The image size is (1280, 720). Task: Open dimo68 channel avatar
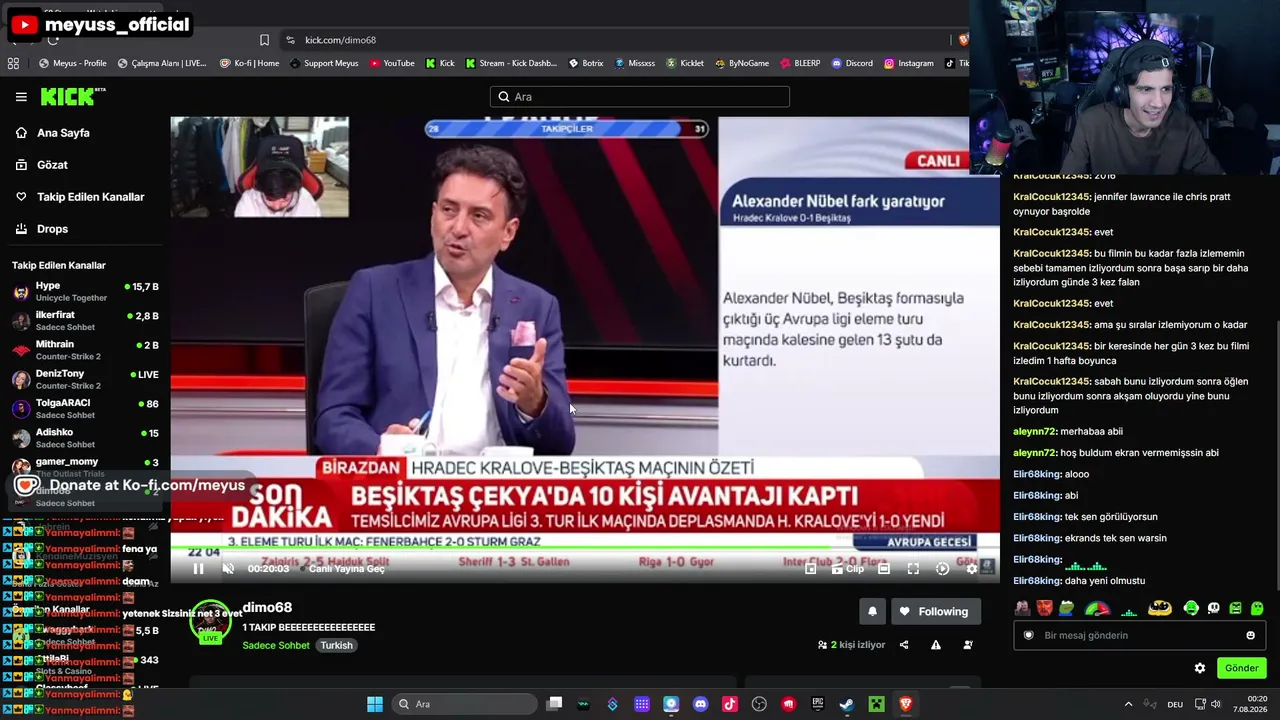(210, 622)
